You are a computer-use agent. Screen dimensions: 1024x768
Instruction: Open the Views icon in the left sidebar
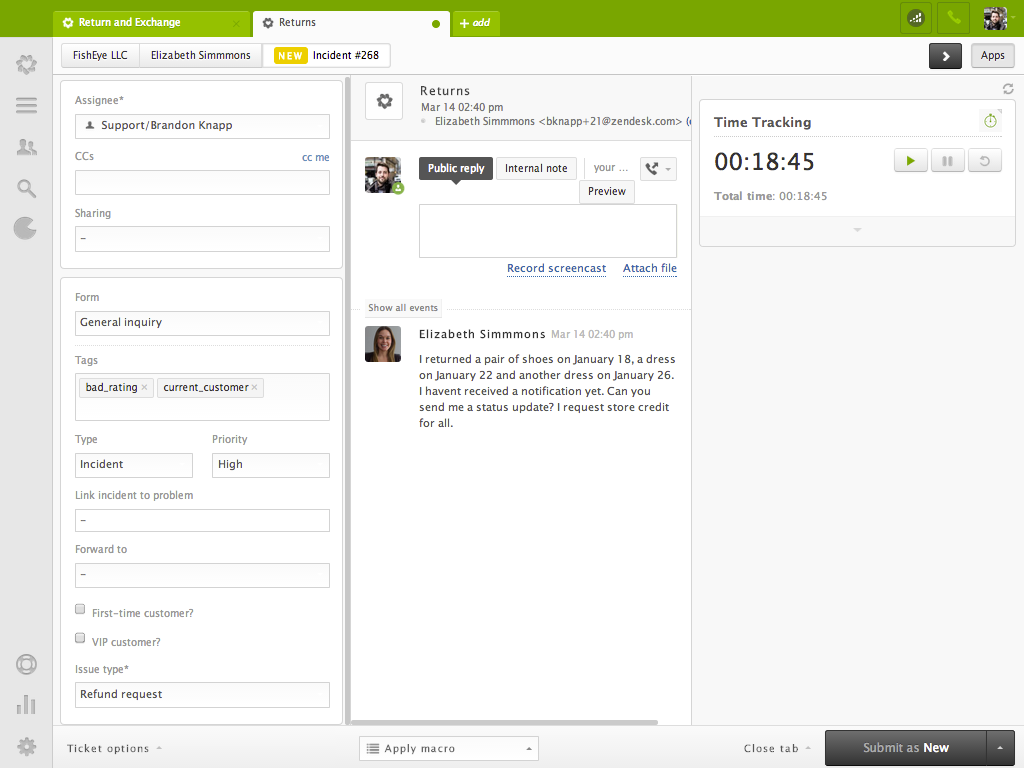(26, 105)
